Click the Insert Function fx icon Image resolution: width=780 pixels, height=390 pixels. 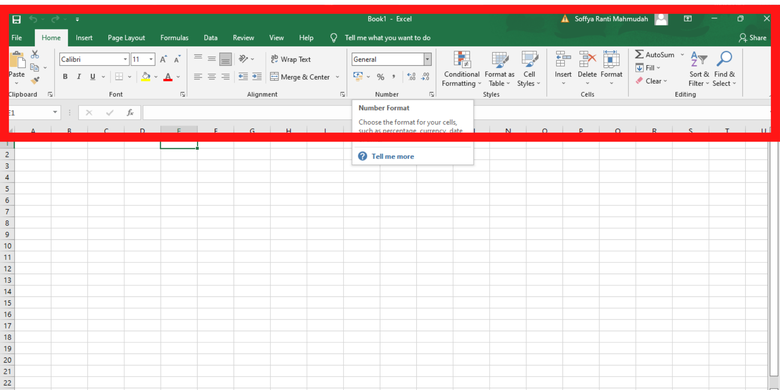(130, 113)
